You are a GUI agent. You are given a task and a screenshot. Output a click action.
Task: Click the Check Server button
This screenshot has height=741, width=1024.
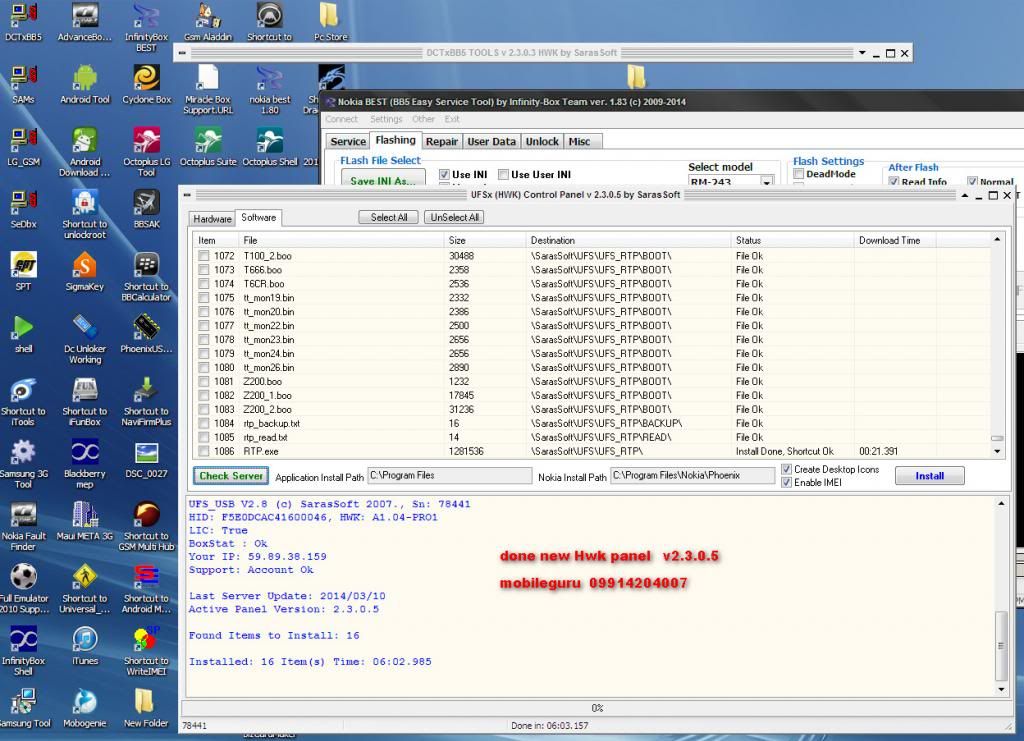pos(231,476)
